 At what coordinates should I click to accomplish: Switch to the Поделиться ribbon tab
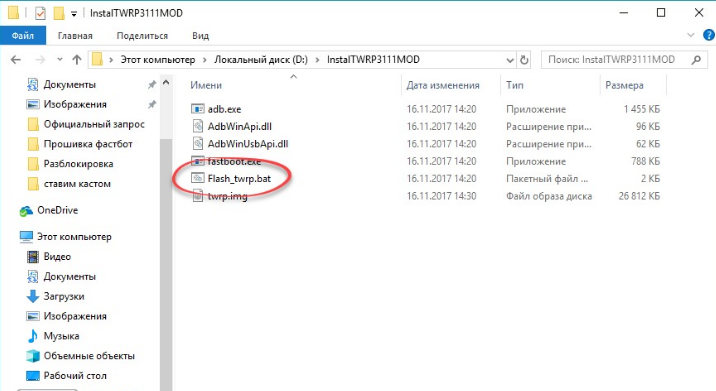pyautogui.click(x=142, y=36)
